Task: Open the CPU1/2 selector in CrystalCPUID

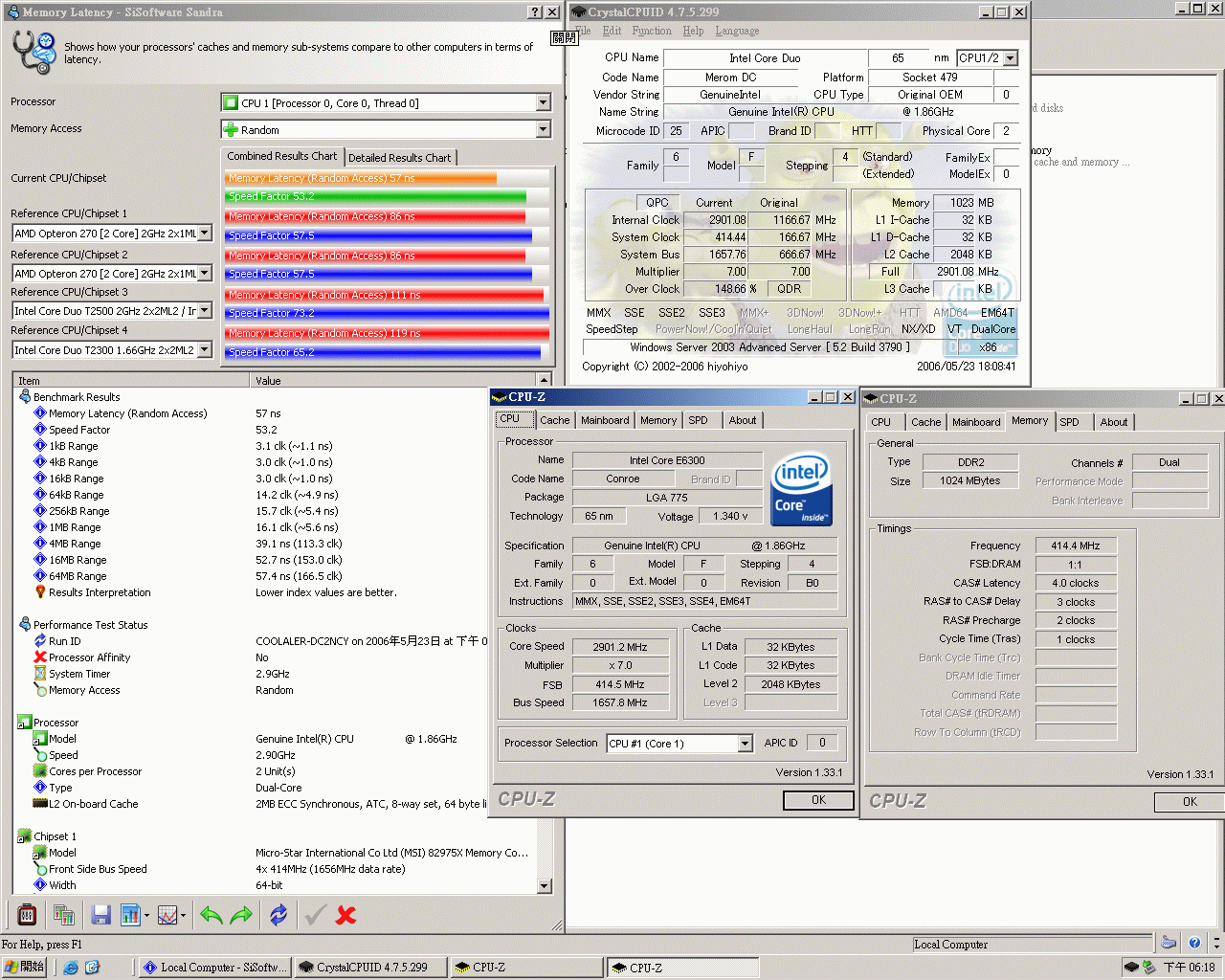Action: (1011, 58)
